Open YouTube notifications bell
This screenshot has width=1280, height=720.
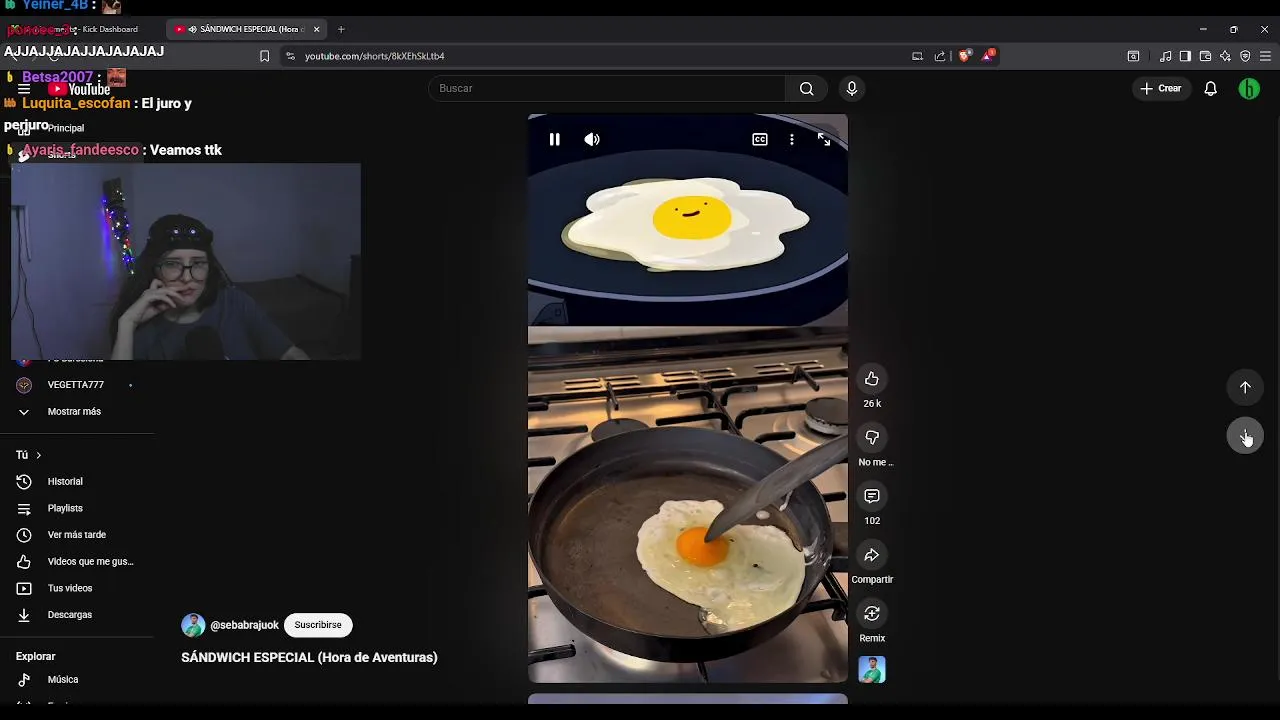click(x=1210, y=88)
